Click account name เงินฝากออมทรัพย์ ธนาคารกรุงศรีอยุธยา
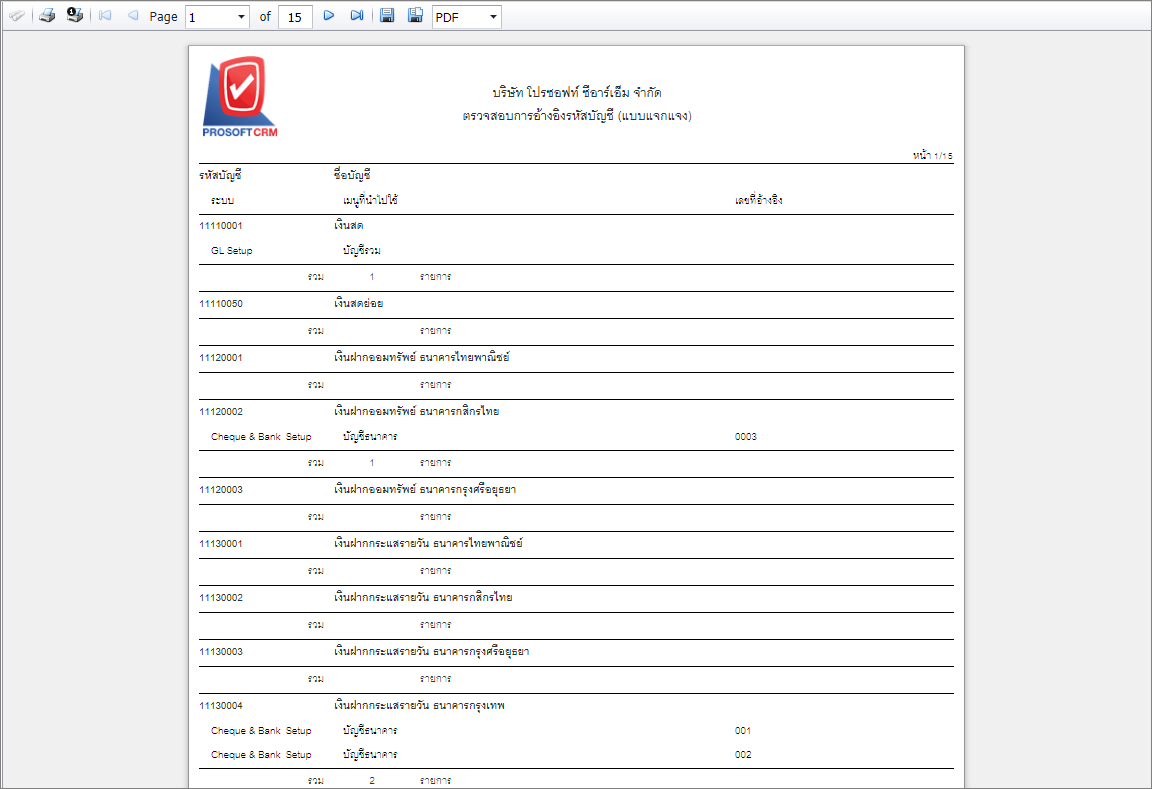 425,489
